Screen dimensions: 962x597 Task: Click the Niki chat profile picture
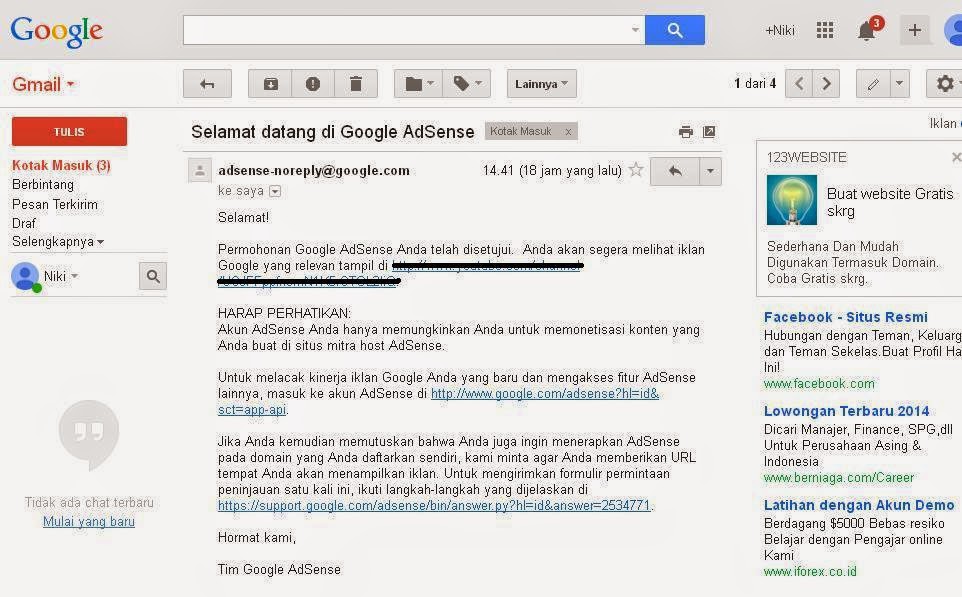[25, 276]
